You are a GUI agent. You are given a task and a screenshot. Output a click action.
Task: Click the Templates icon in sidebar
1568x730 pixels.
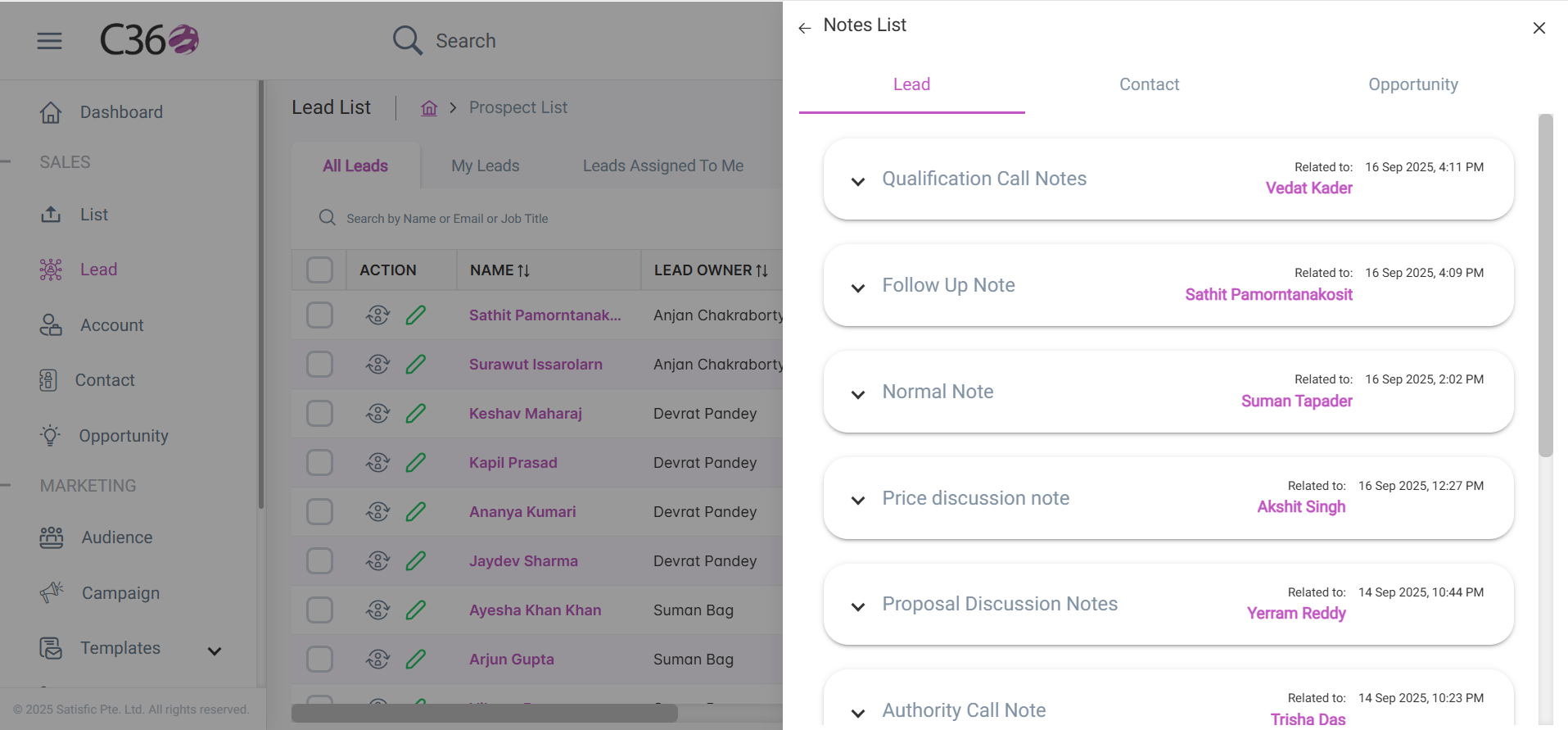click(51, 648)
